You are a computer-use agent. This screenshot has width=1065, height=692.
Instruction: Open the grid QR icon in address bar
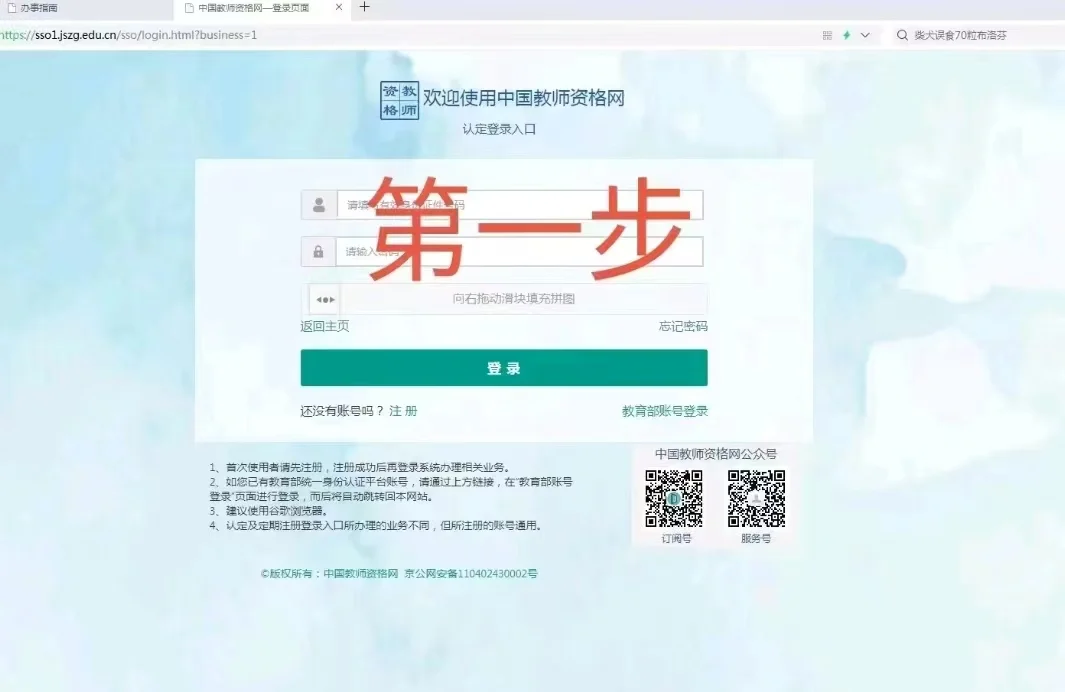[x=827, y=35]
